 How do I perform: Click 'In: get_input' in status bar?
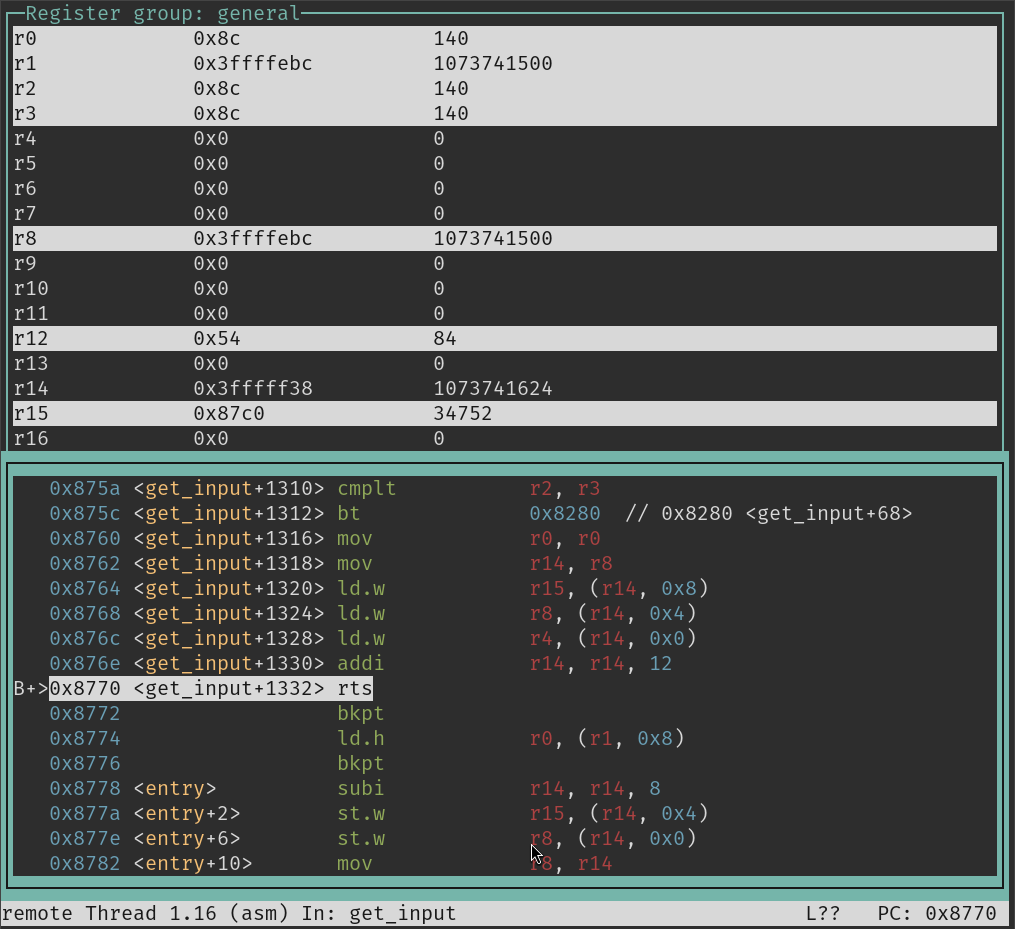click(x=379, y=913)
